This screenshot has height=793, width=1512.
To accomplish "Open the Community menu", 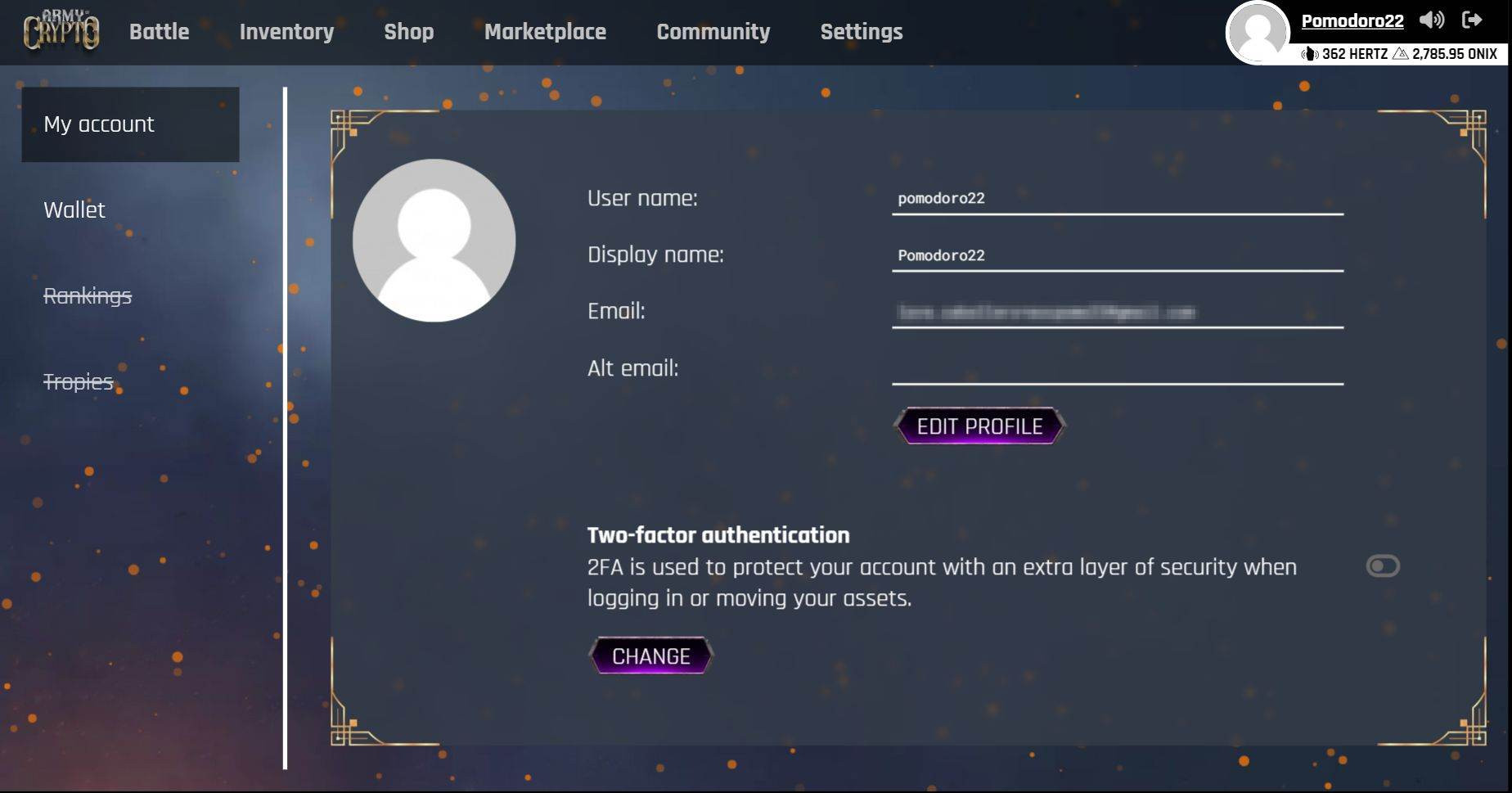I will 713,32.
